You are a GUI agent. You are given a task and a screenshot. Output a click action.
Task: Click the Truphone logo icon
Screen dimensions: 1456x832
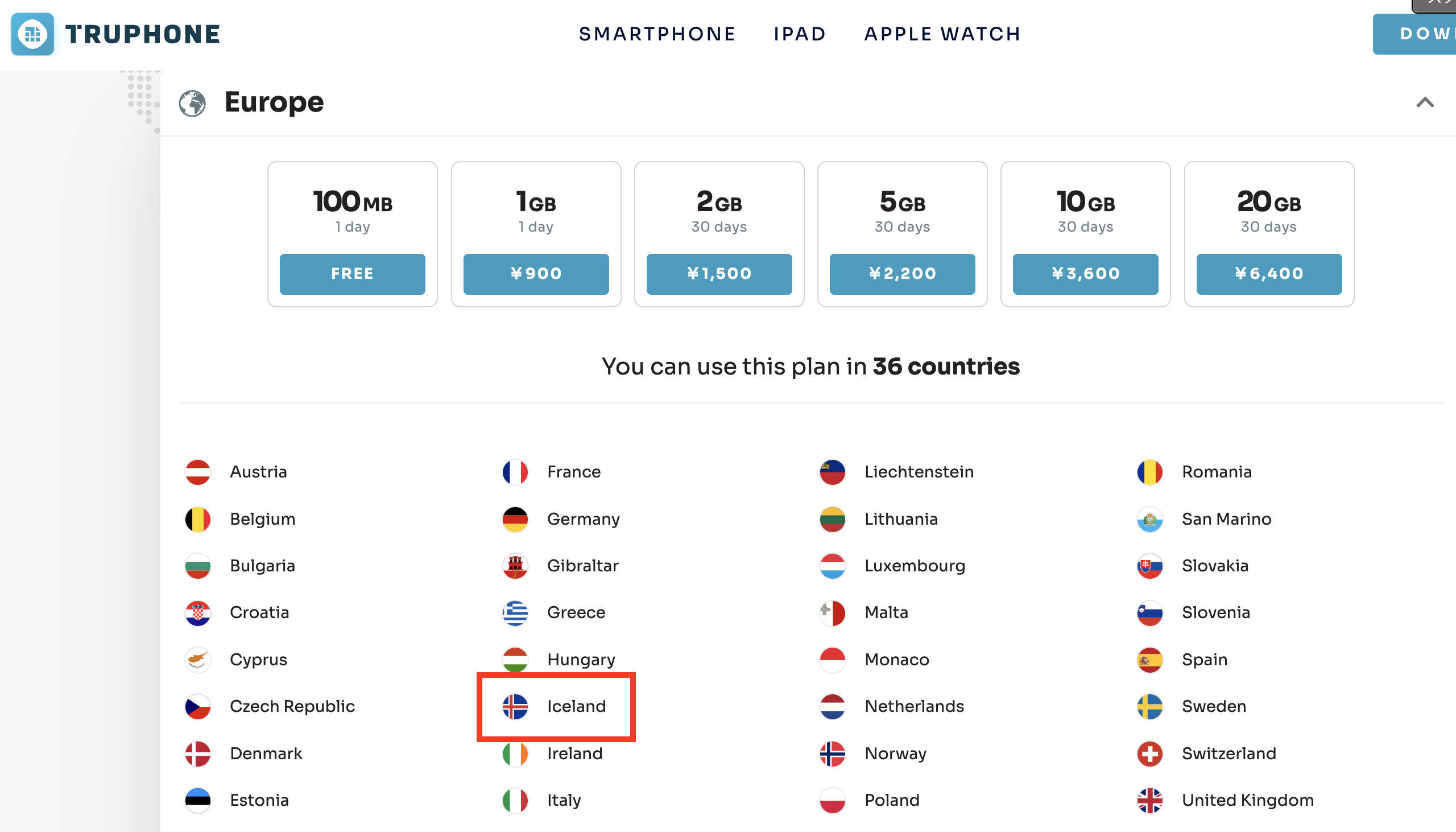32,34
